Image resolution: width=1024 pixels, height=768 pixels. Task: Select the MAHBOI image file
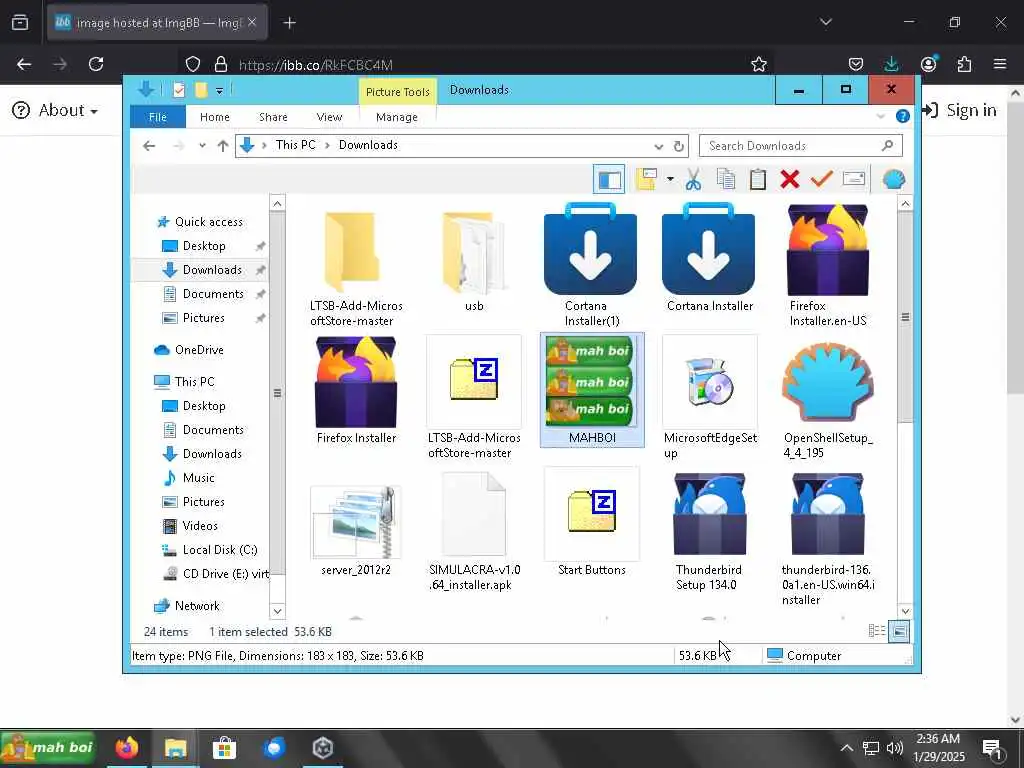click(x=592, y=390)
